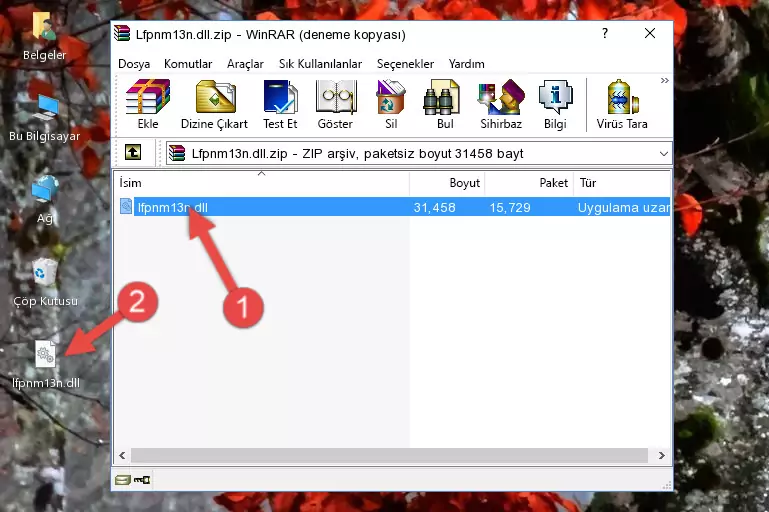Click the horizontal scrollbar left arrow
Viewport: 769px width, 512px height.
click(122, 455)
